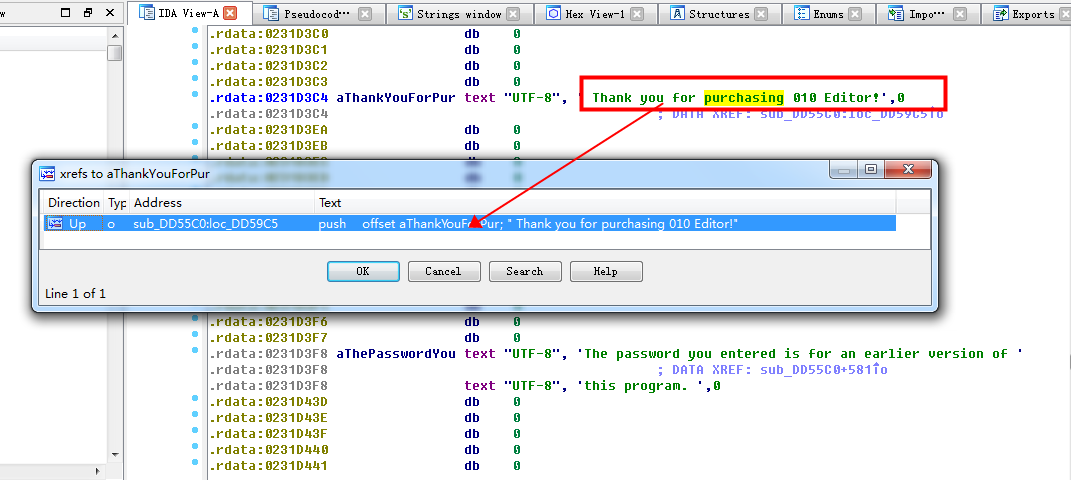The height and width of the screenshot is (480, 1071).
Task: Click the blue .rdata:0231D3C4 address
Action: [x=268, y=98]
